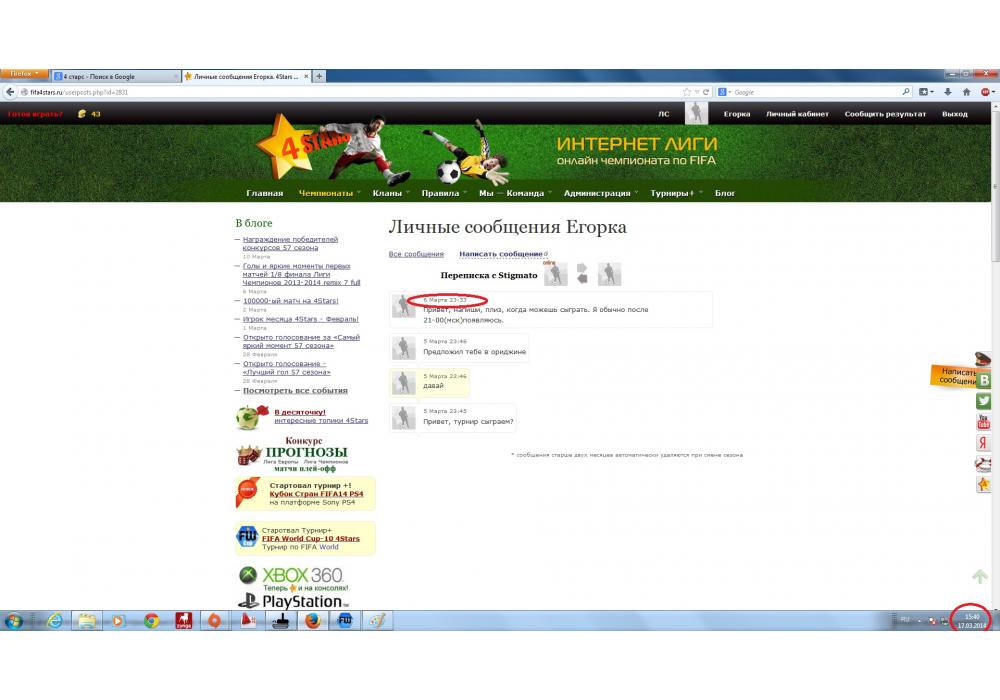Bookmark this page with the star icon

686,92
